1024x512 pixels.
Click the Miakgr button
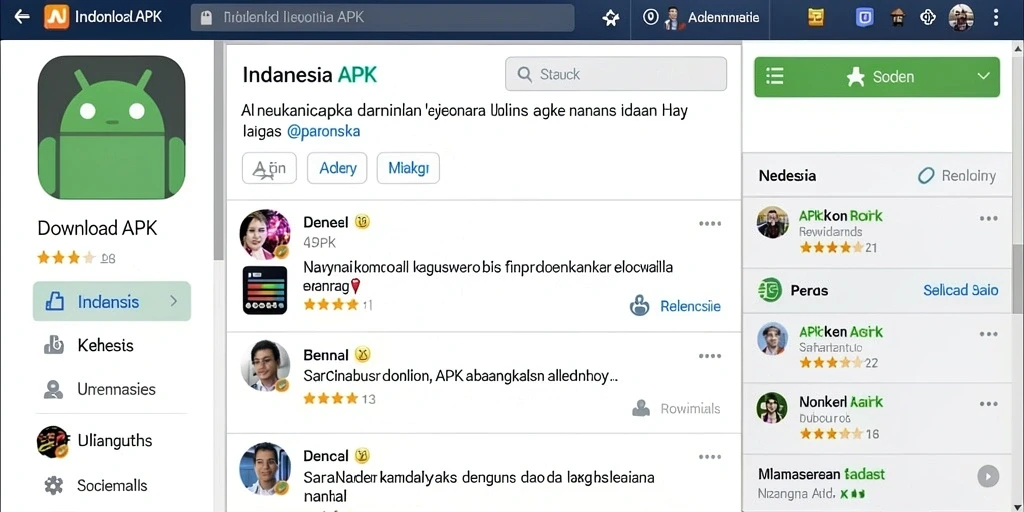pyautogui.click(x=408, y=168)
